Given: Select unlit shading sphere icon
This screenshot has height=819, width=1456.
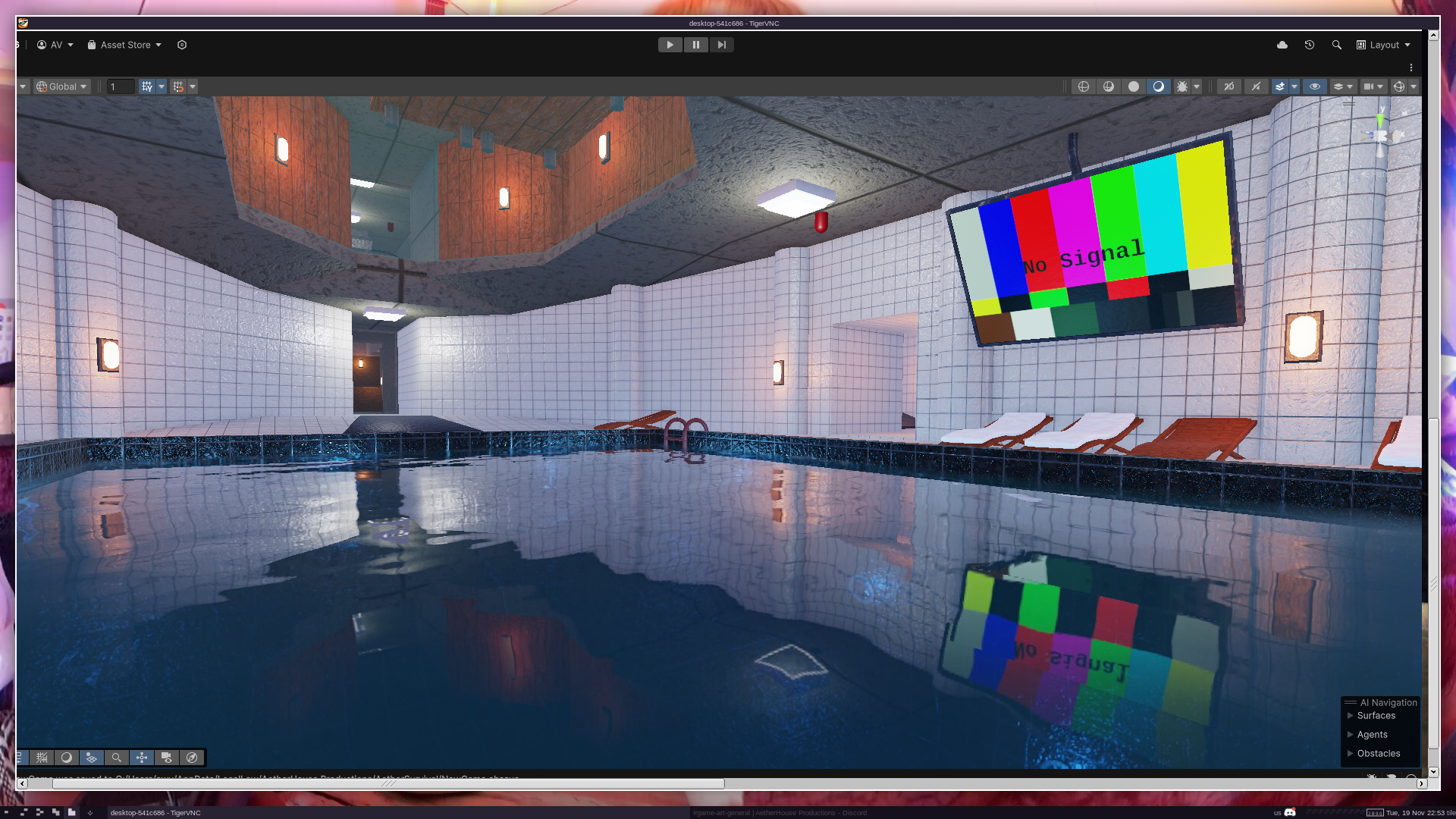Looking at the screenshot, I should tap(1134, 86).
